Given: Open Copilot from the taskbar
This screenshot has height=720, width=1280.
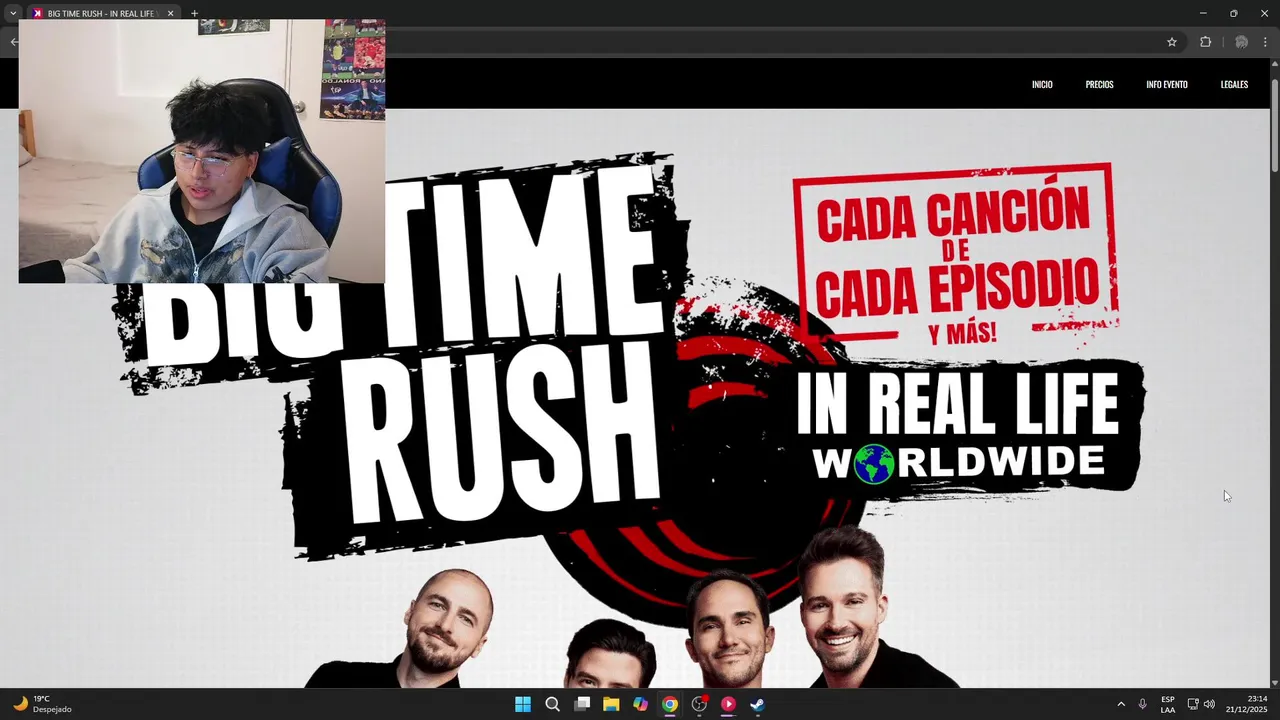Looking at the screenshot, I should (640, 704).
